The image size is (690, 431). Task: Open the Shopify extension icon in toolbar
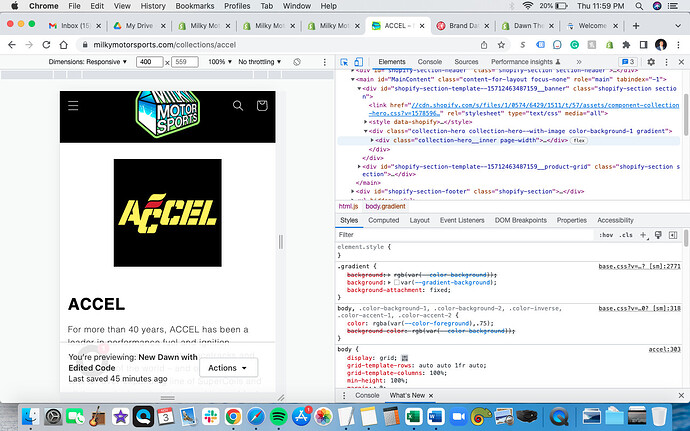pyautogui.click(x=609, y=45)
